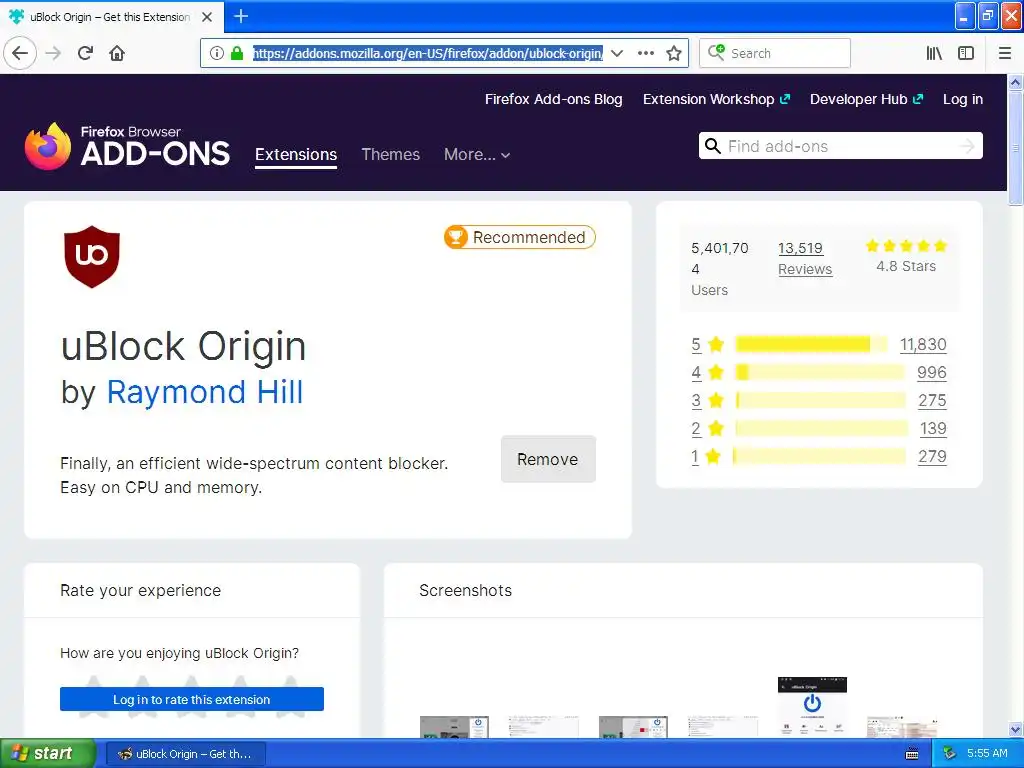Open the Windows start menu

coord(48,754)
